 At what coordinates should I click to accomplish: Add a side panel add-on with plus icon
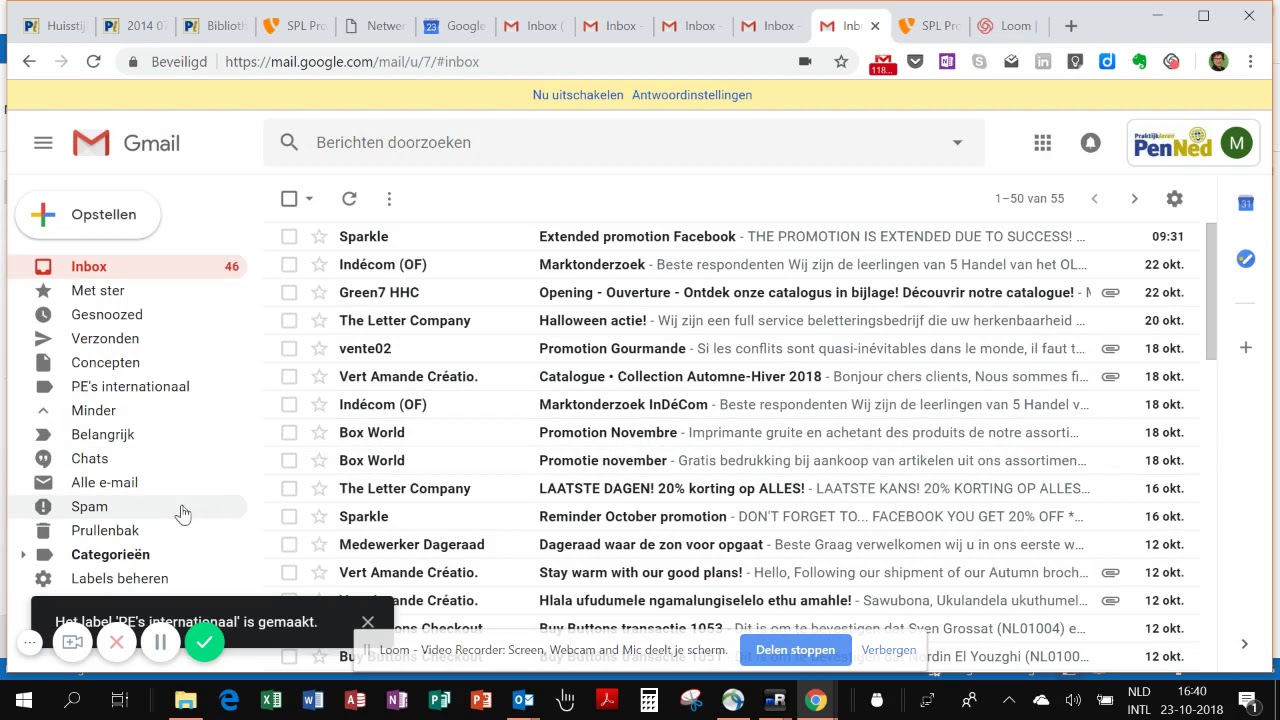(1245, 347)
